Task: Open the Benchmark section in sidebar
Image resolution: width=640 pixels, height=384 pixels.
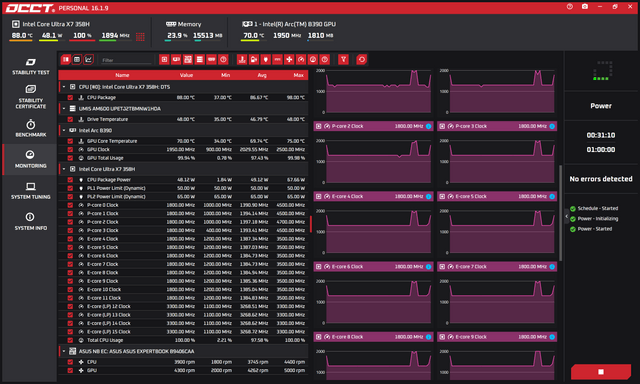Action: point(31,128)
